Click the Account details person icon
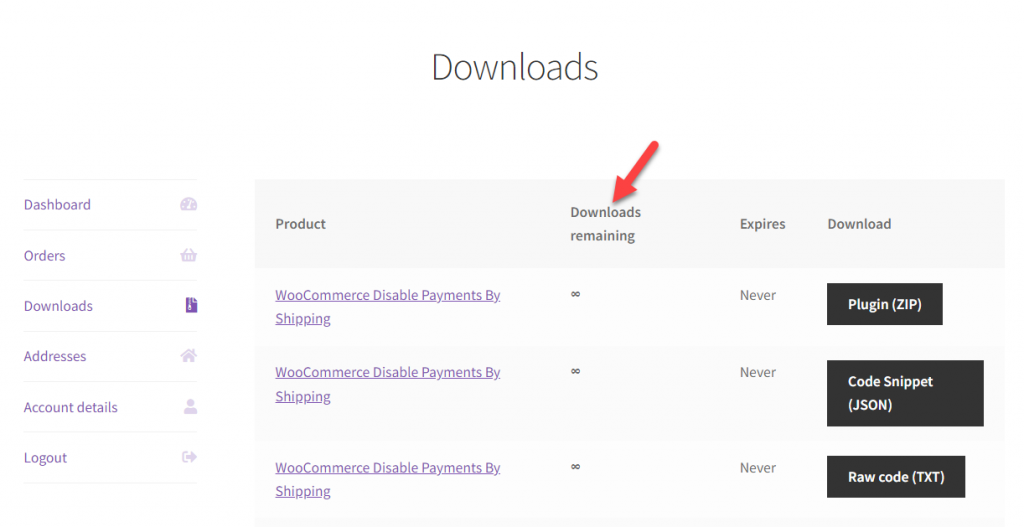1024x527 pixels. [x=190, y=407]
